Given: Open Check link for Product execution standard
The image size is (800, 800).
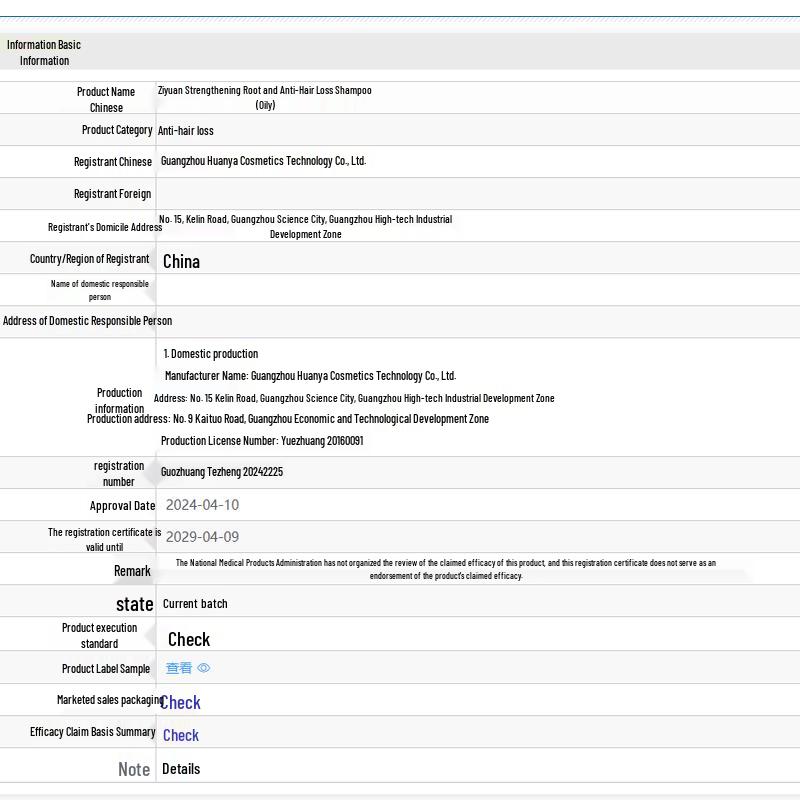Looking at the screenshot, I should [x=189, y=639].
